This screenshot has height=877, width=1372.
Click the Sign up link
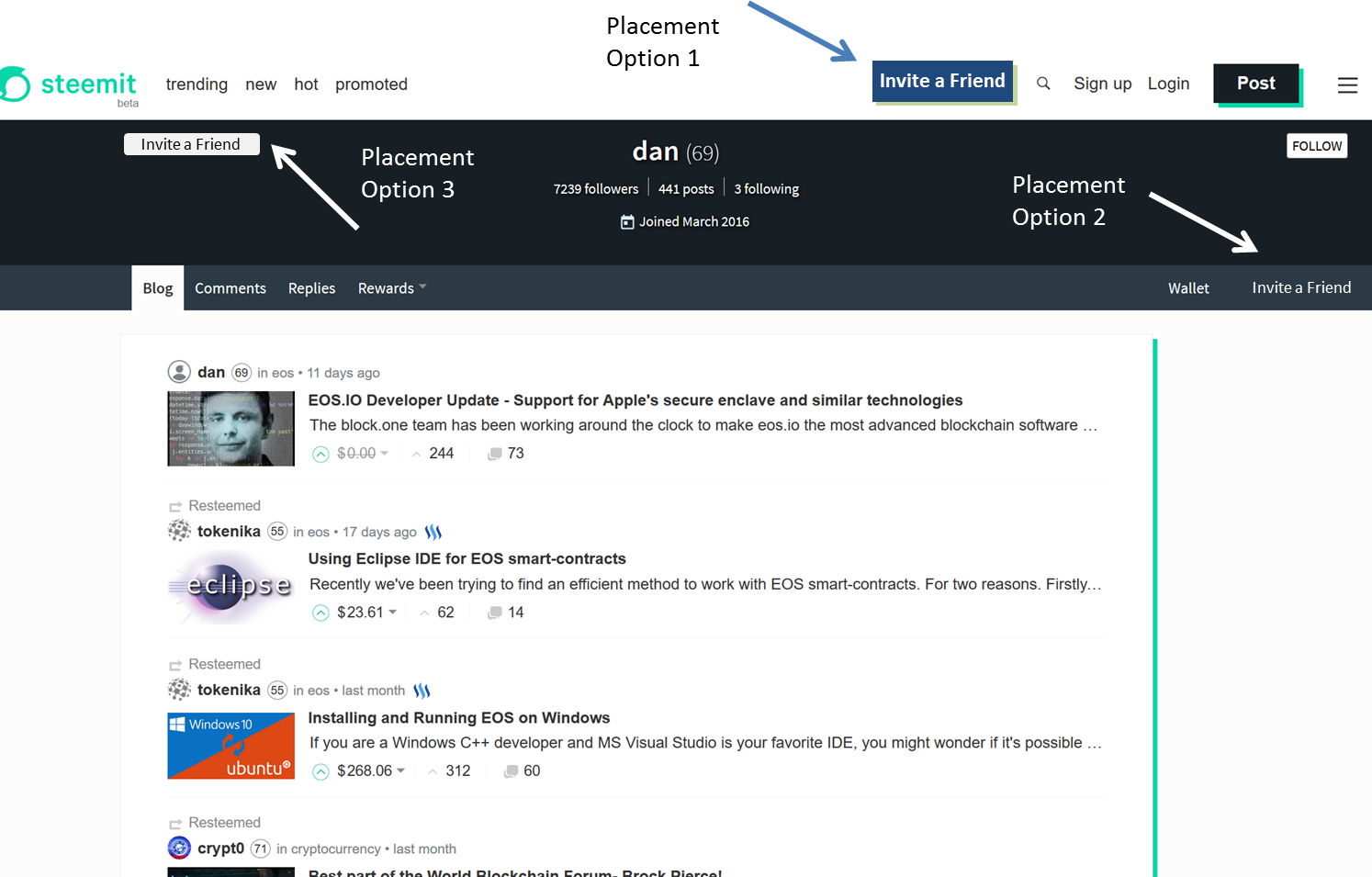coord(1102,84)
